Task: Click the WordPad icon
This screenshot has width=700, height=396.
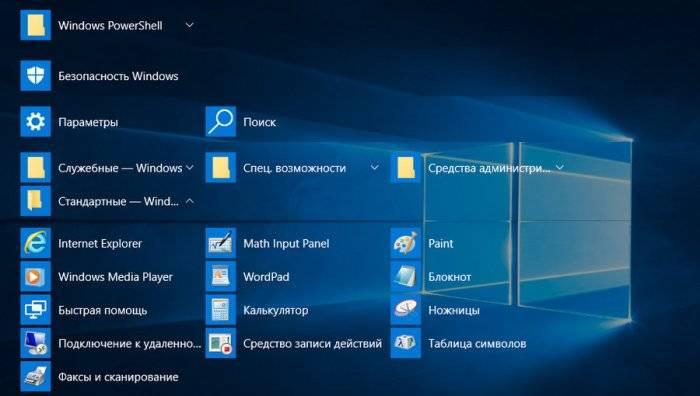Action: click(221, 276)
